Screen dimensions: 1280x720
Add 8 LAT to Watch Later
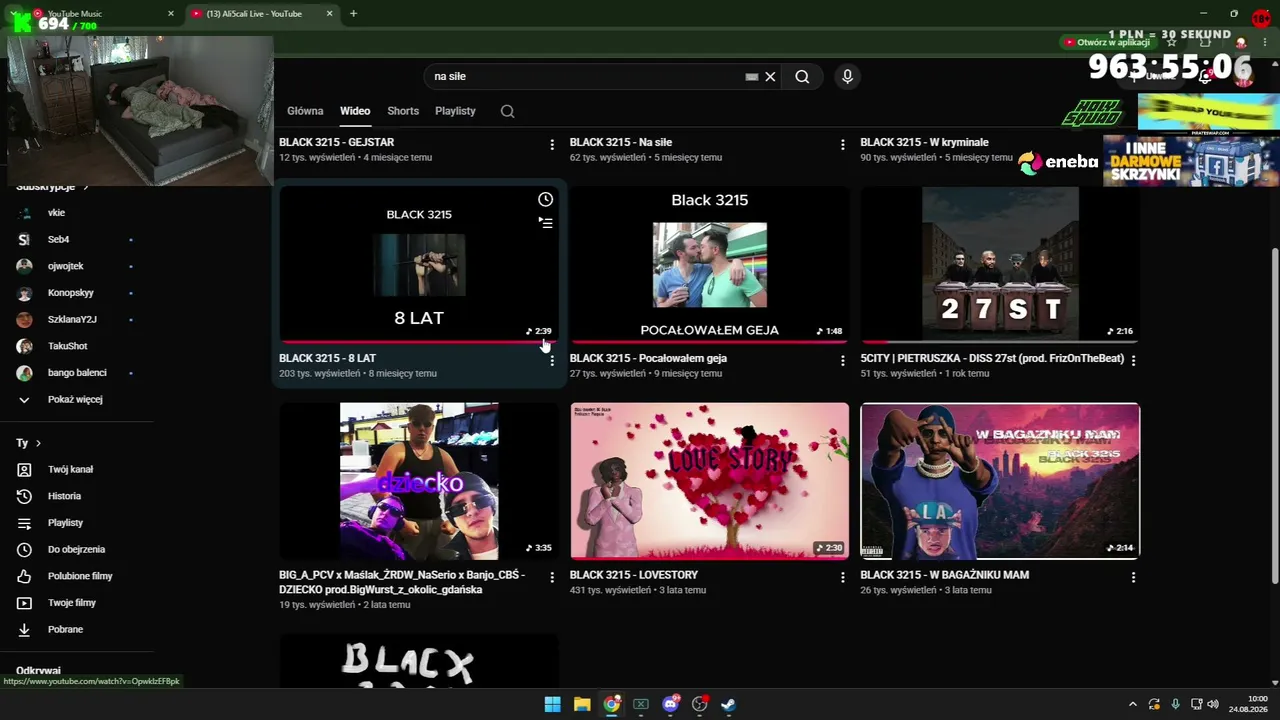(x=545, y=200)
